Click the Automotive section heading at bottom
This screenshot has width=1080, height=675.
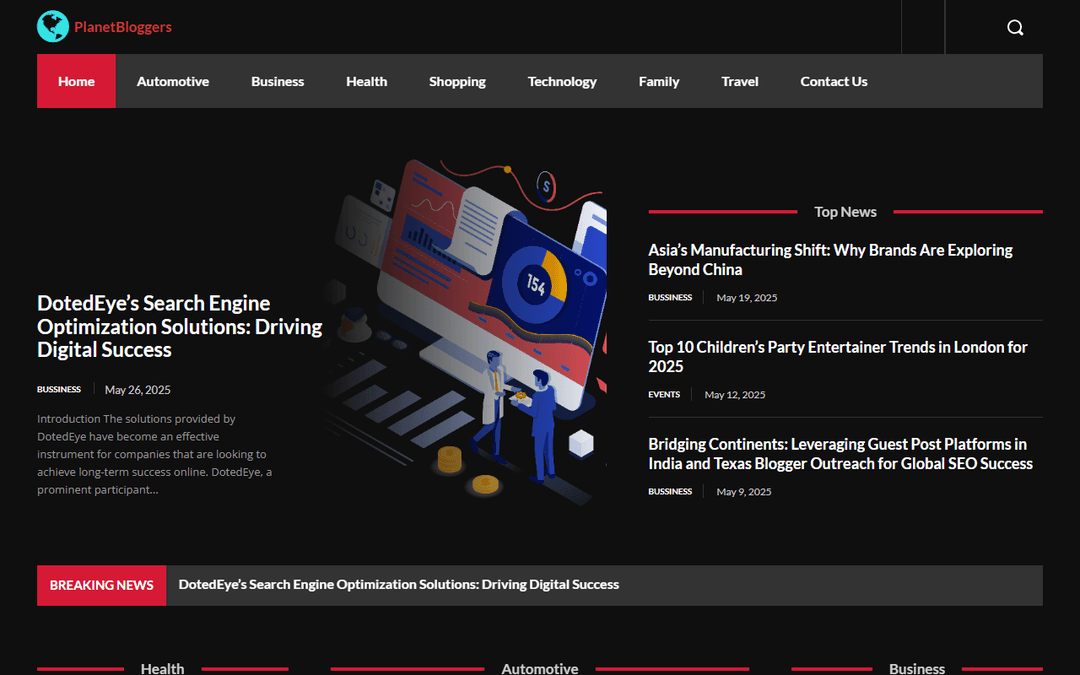[540, 668]
